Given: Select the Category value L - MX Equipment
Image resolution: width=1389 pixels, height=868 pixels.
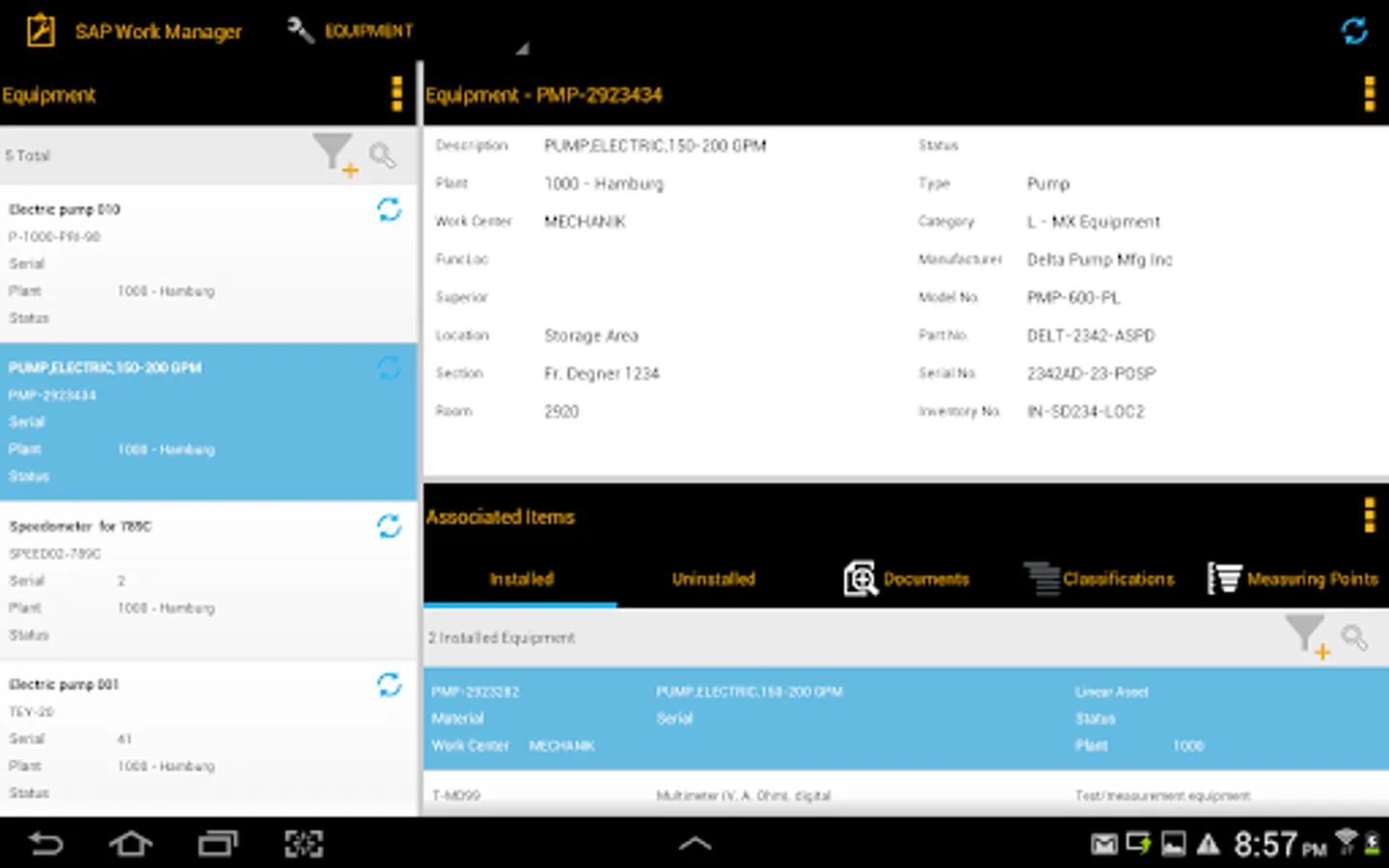Looking at the screenshot, I should 1094,222.
